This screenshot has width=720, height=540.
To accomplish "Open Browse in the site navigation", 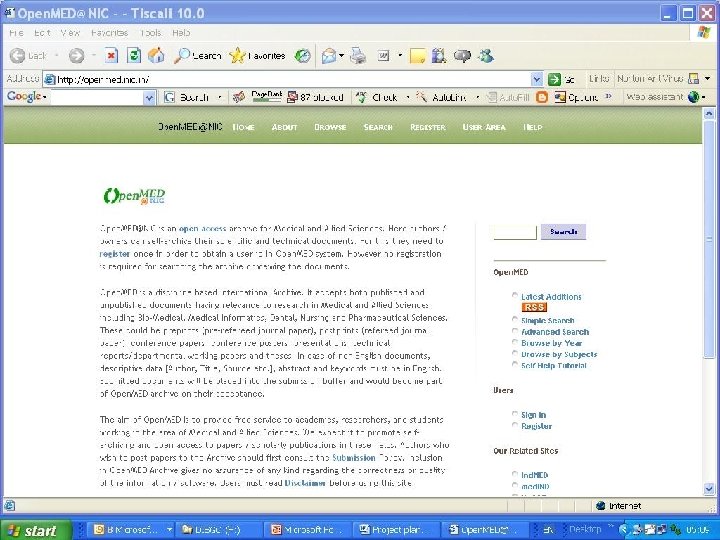I will point(330,127).
